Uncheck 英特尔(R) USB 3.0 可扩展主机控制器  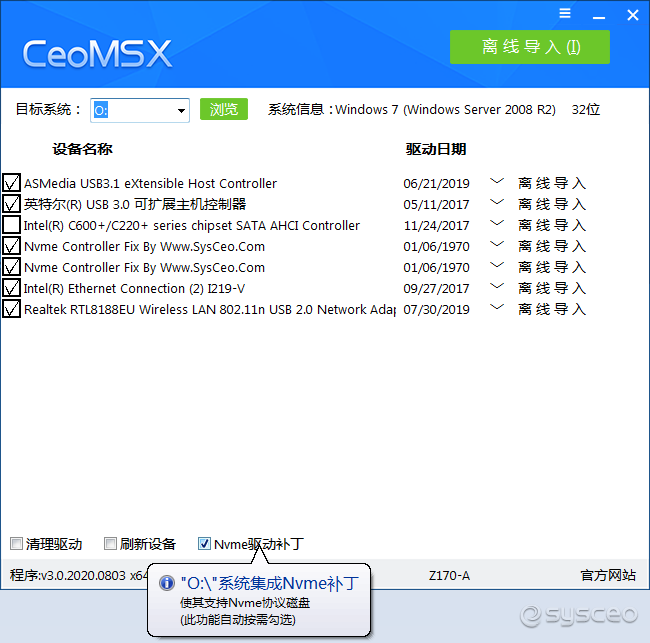coord(12,204)
